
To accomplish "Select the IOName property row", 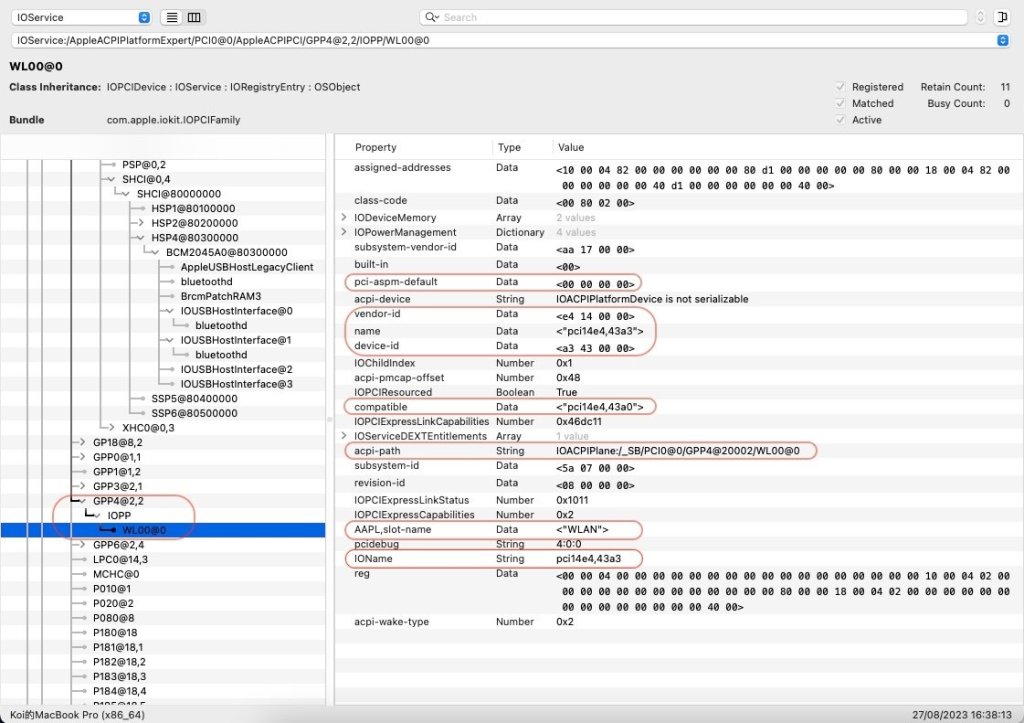I will click(679, 558).
